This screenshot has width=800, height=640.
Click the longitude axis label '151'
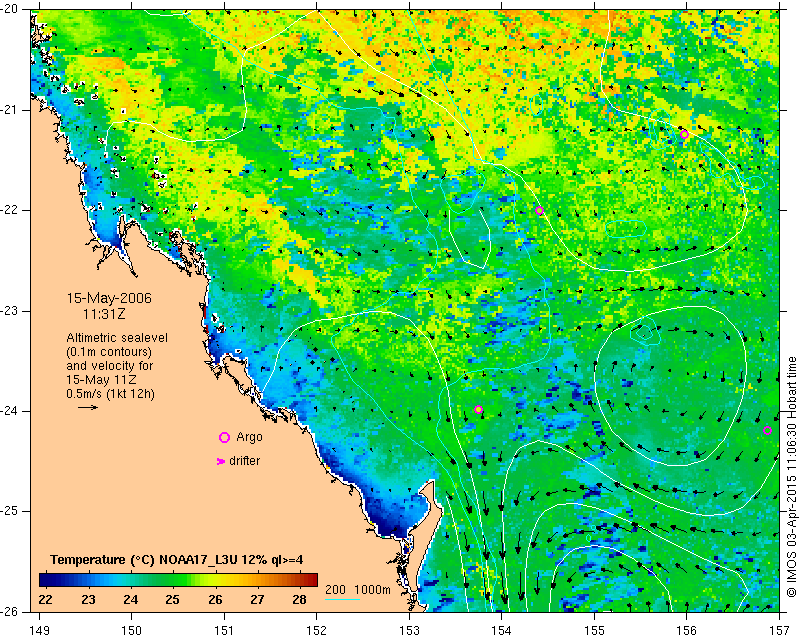pyautogui.click(x=224, y=631)
